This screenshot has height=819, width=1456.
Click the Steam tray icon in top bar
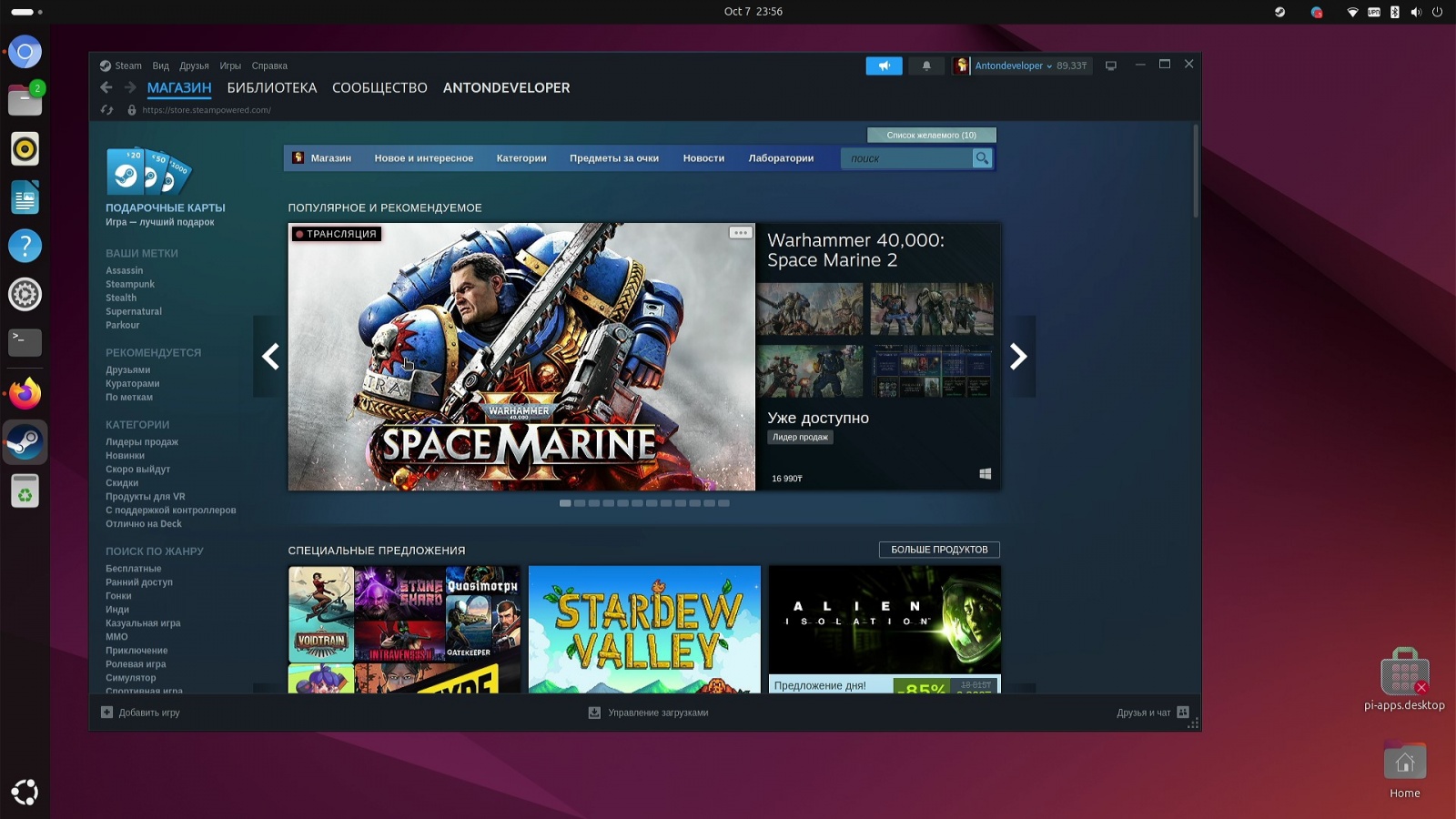tap(1279, 12)
